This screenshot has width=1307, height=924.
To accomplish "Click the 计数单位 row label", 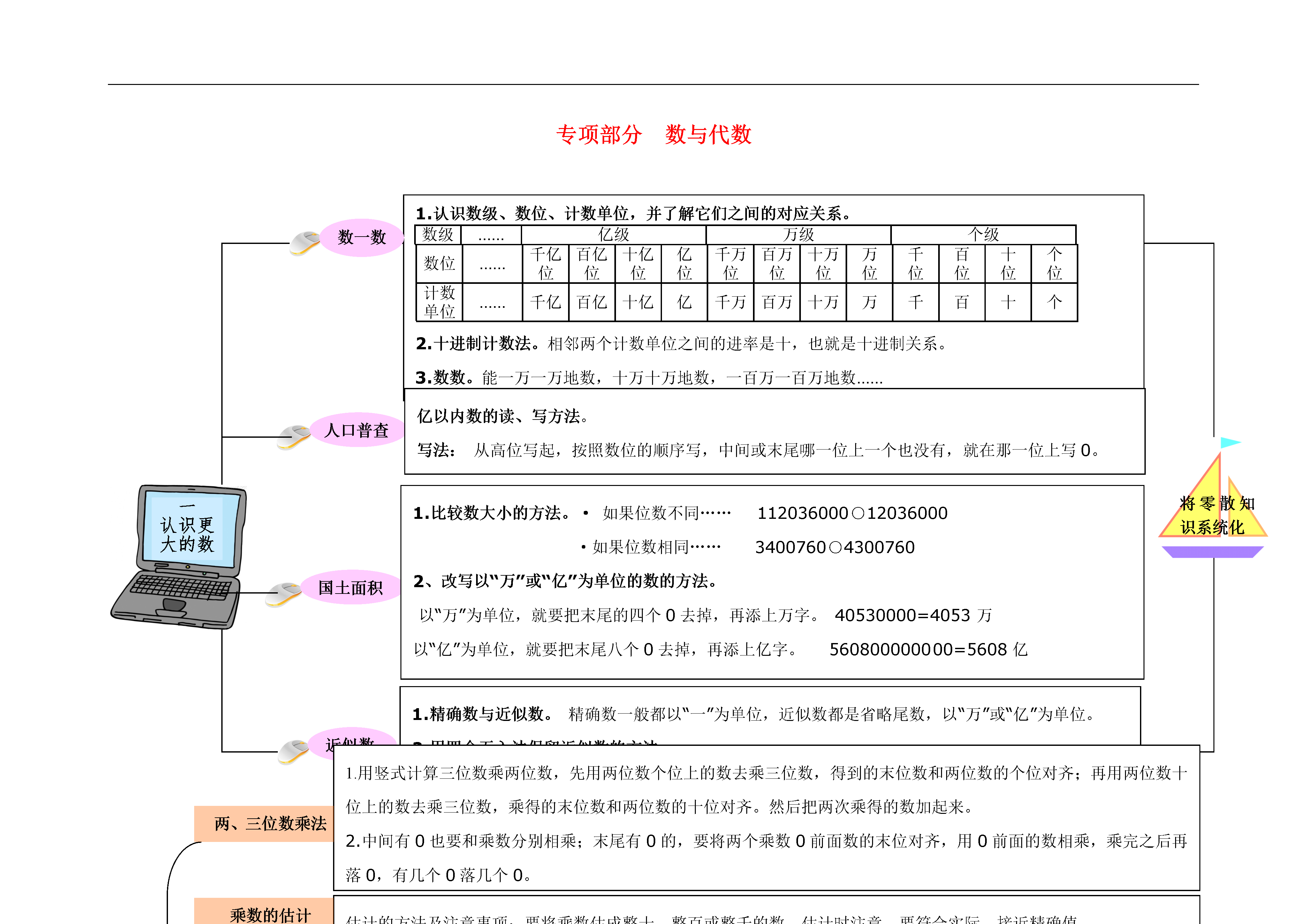I will click(439, 302).
